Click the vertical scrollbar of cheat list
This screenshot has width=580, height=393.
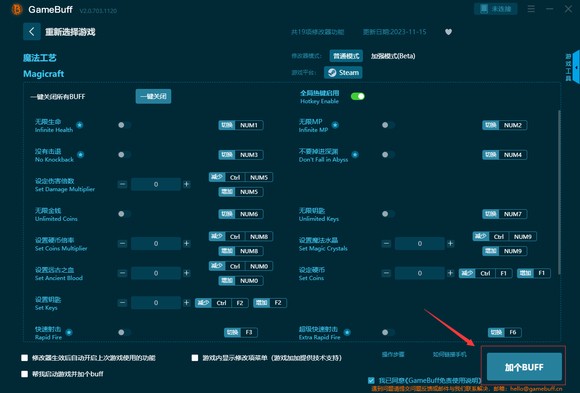[559, 192]
